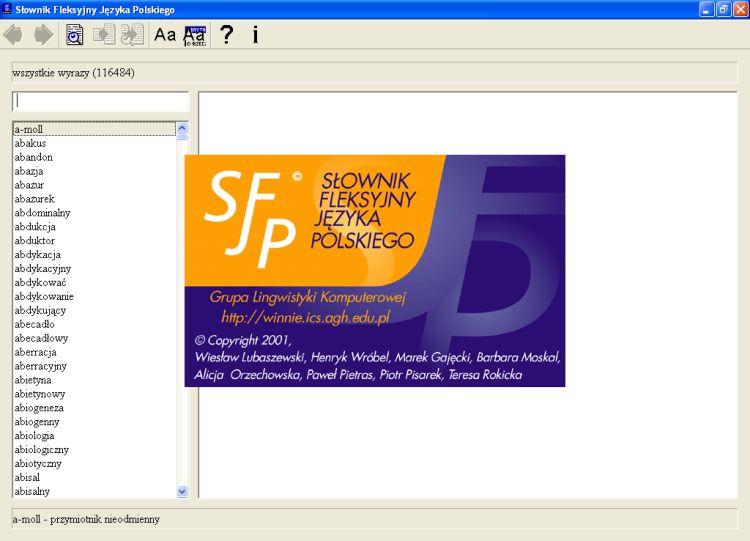This screenshot has width=750, height=541.
Task: Select "aberracyjny" in the word list
Action: [94, 366]
